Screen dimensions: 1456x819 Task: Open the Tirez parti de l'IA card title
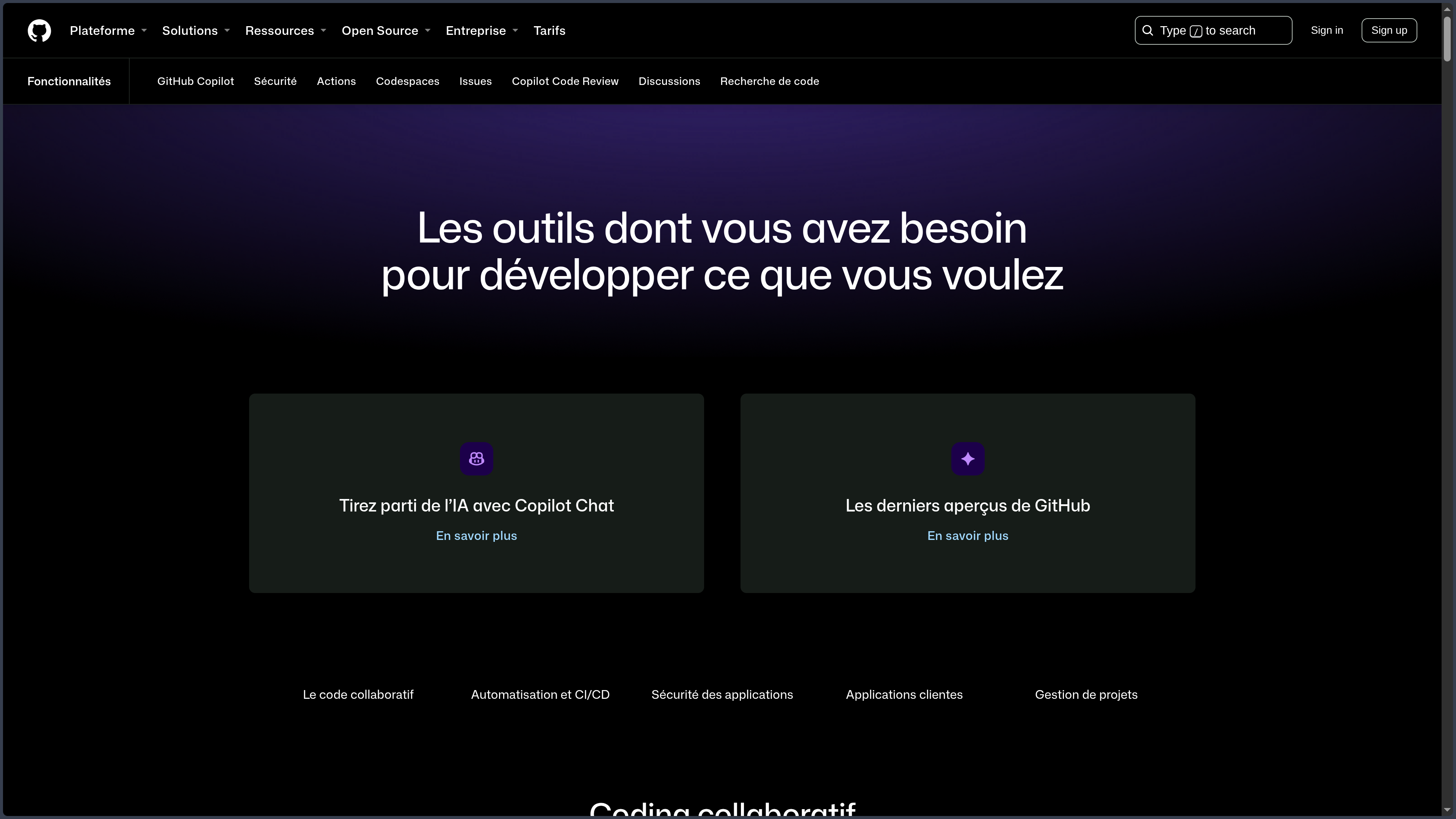tap(477, 505)
